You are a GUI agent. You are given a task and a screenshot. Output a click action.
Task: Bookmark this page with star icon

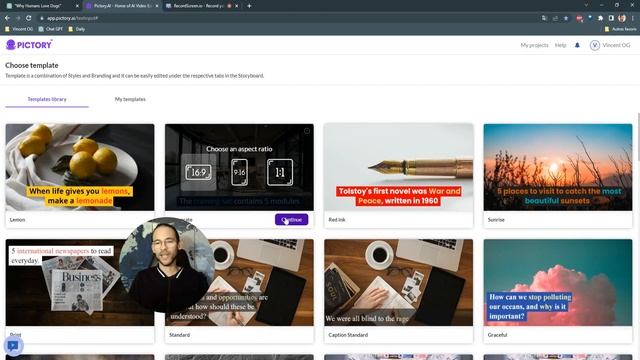coord(566,18)
